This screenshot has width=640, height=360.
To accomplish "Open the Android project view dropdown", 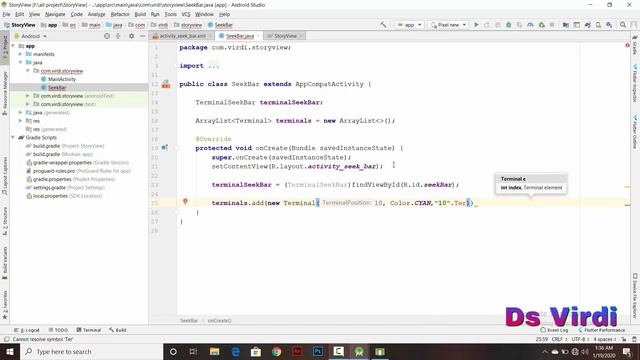I will tap(31, 36).
